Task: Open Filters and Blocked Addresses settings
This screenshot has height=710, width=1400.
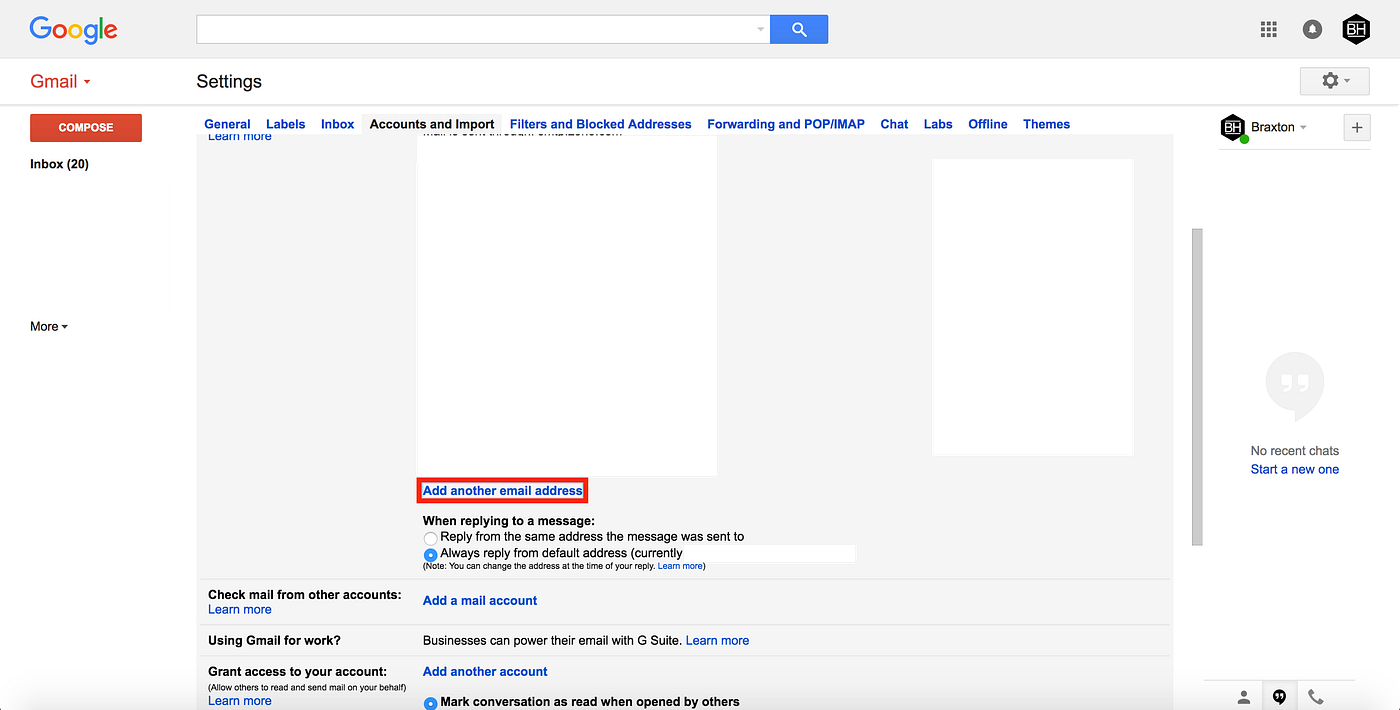Action: point(600,124)
